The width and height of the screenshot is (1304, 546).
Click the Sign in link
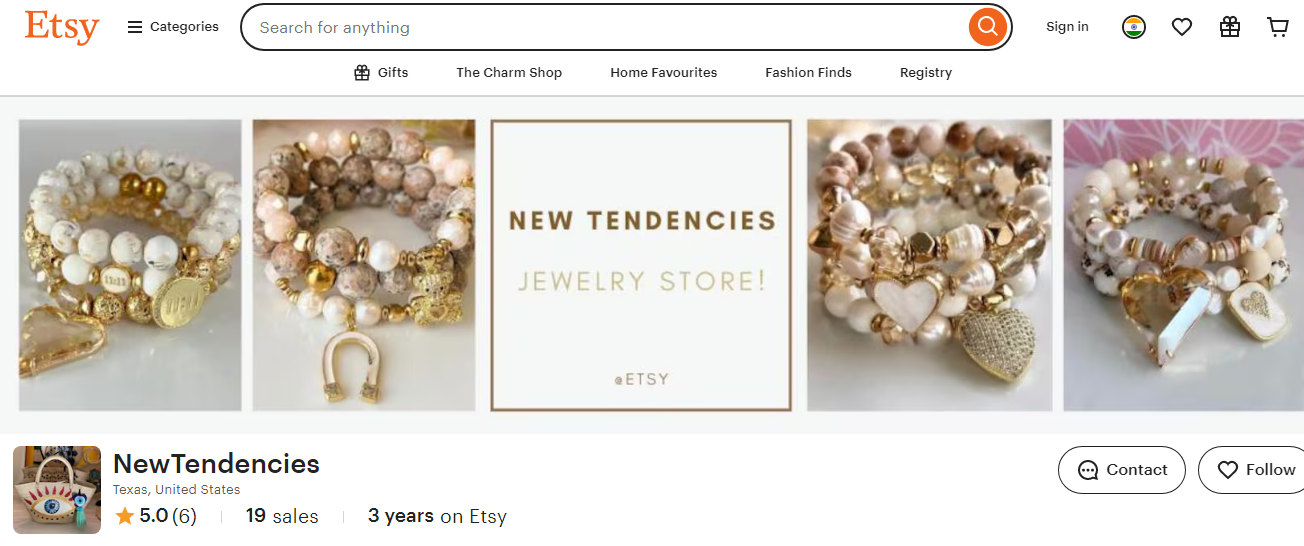click(1067, 27)
